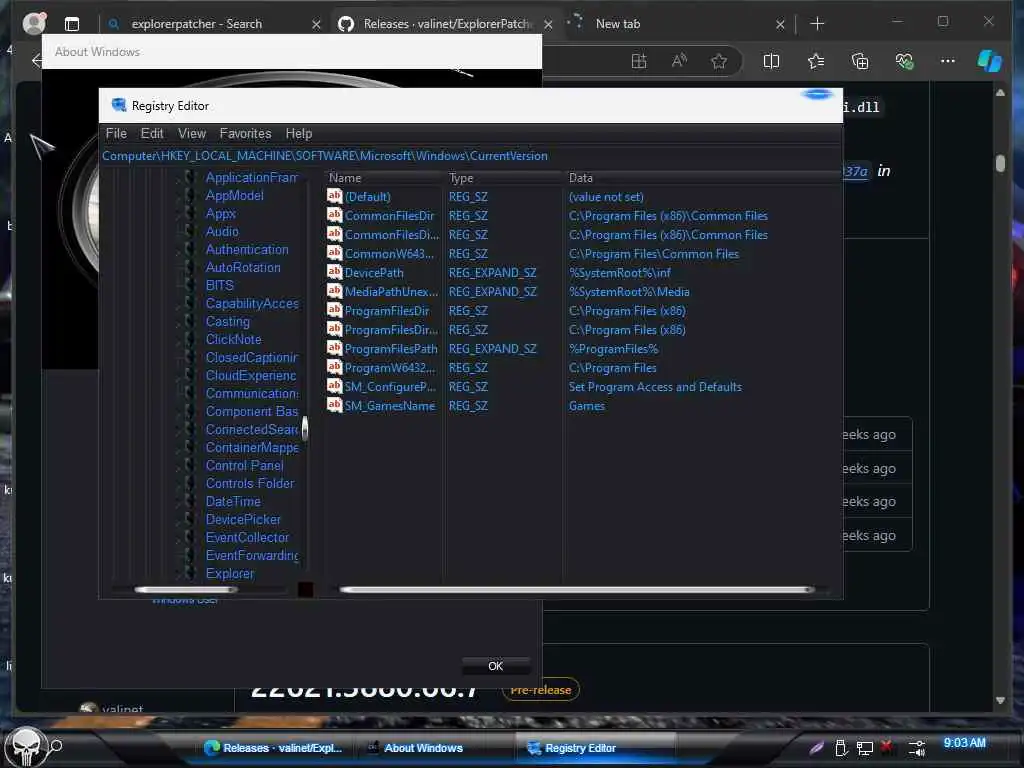Click the EventCollector key folder icon
Viewport: 1024px width, 768px height.
(x=189, y=537)
